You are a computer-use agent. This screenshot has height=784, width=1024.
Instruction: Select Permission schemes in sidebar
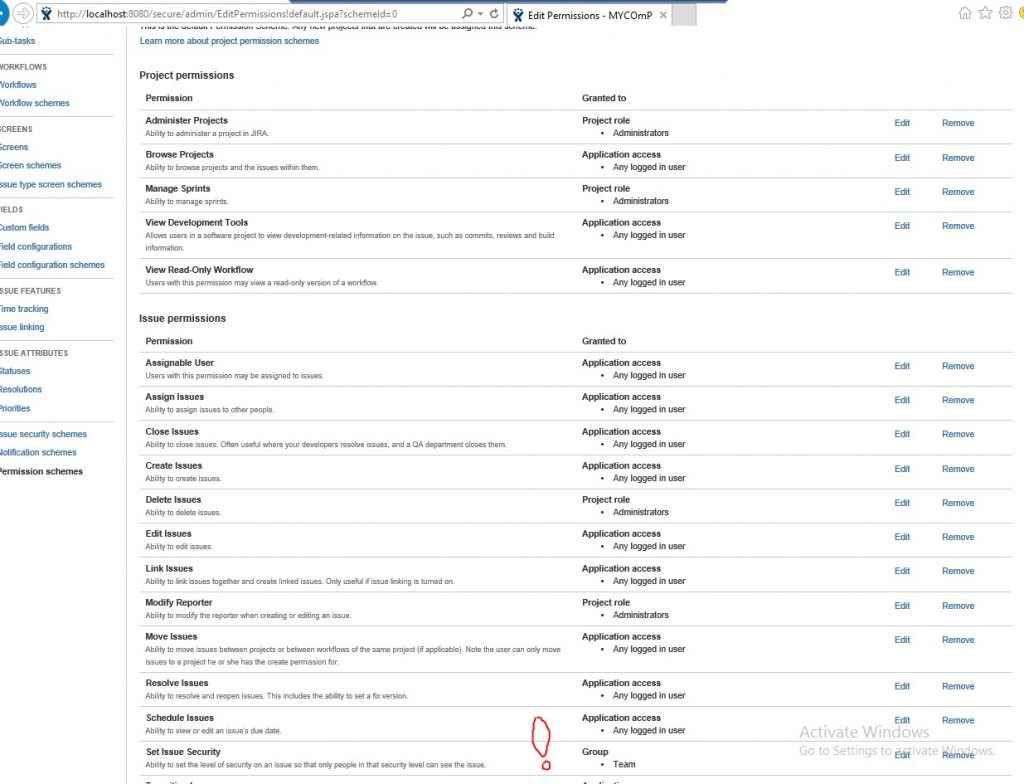click(x=41, y=471)
